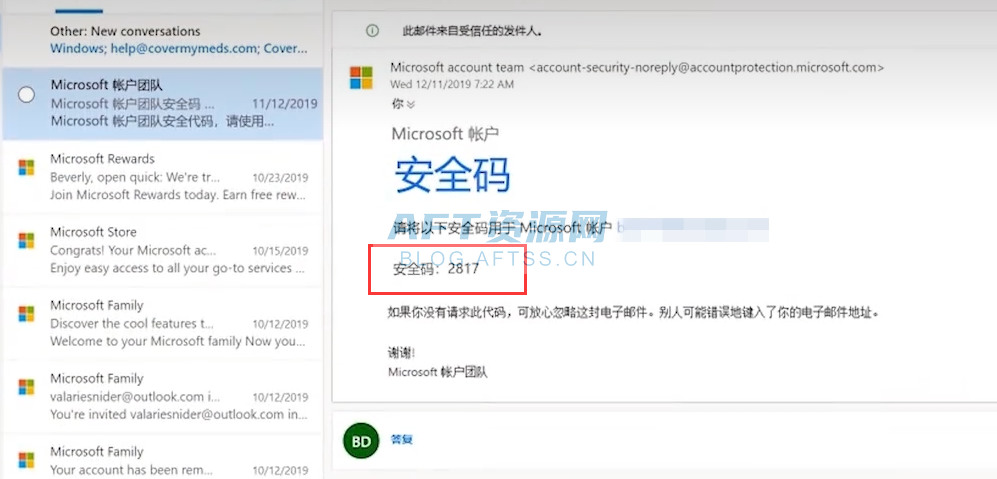
Task: Click the logo beside valariesnider@outlook.com invite email
Action: 27,387
